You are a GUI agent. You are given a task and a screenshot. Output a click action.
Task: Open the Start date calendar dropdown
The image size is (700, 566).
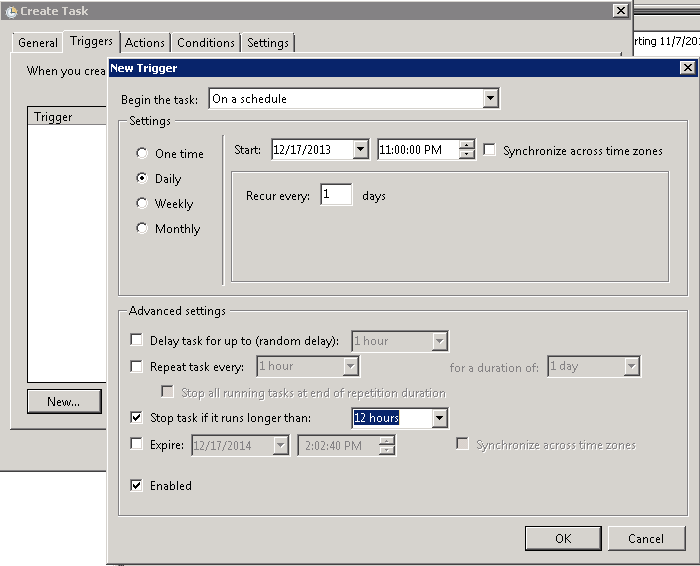coord(360,150)
